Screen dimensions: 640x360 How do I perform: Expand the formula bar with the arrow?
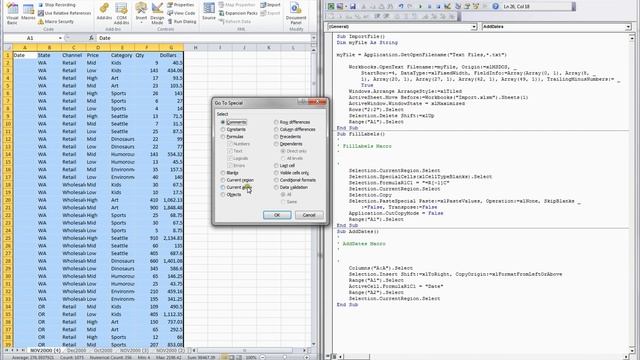[313, 38]
